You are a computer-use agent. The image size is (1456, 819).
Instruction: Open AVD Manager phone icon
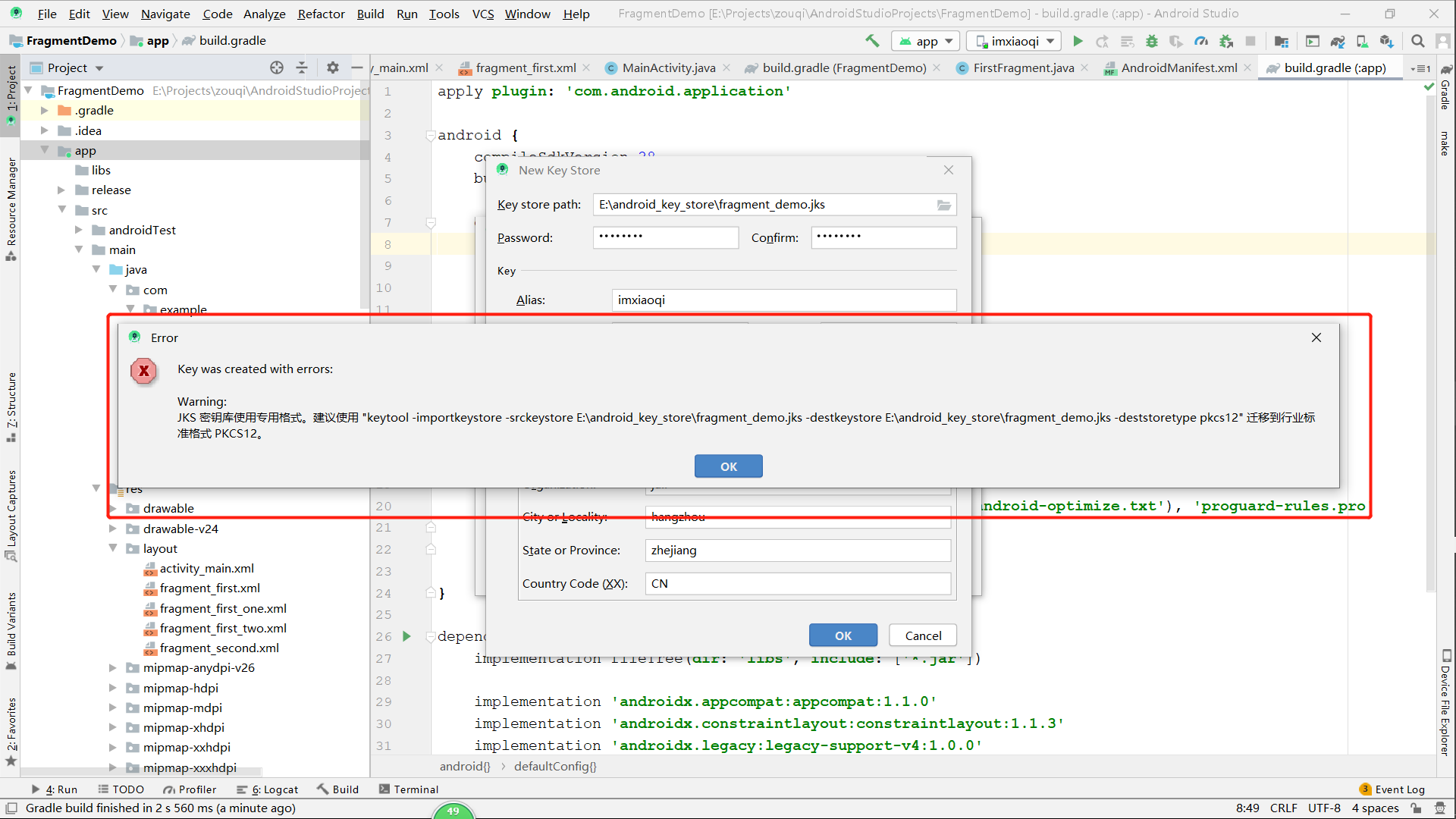click(x=1362, y=41)
